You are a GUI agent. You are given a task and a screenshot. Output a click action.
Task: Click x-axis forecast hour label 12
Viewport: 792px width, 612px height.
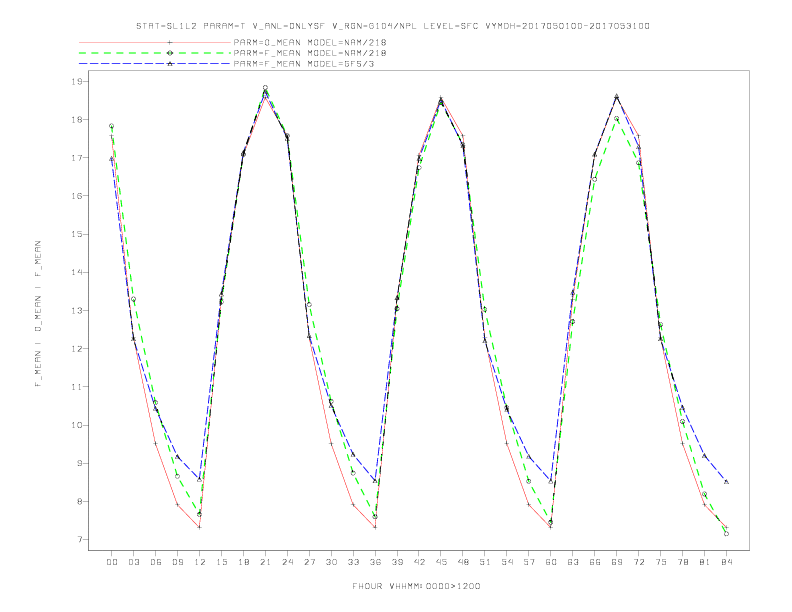[200, 562]
